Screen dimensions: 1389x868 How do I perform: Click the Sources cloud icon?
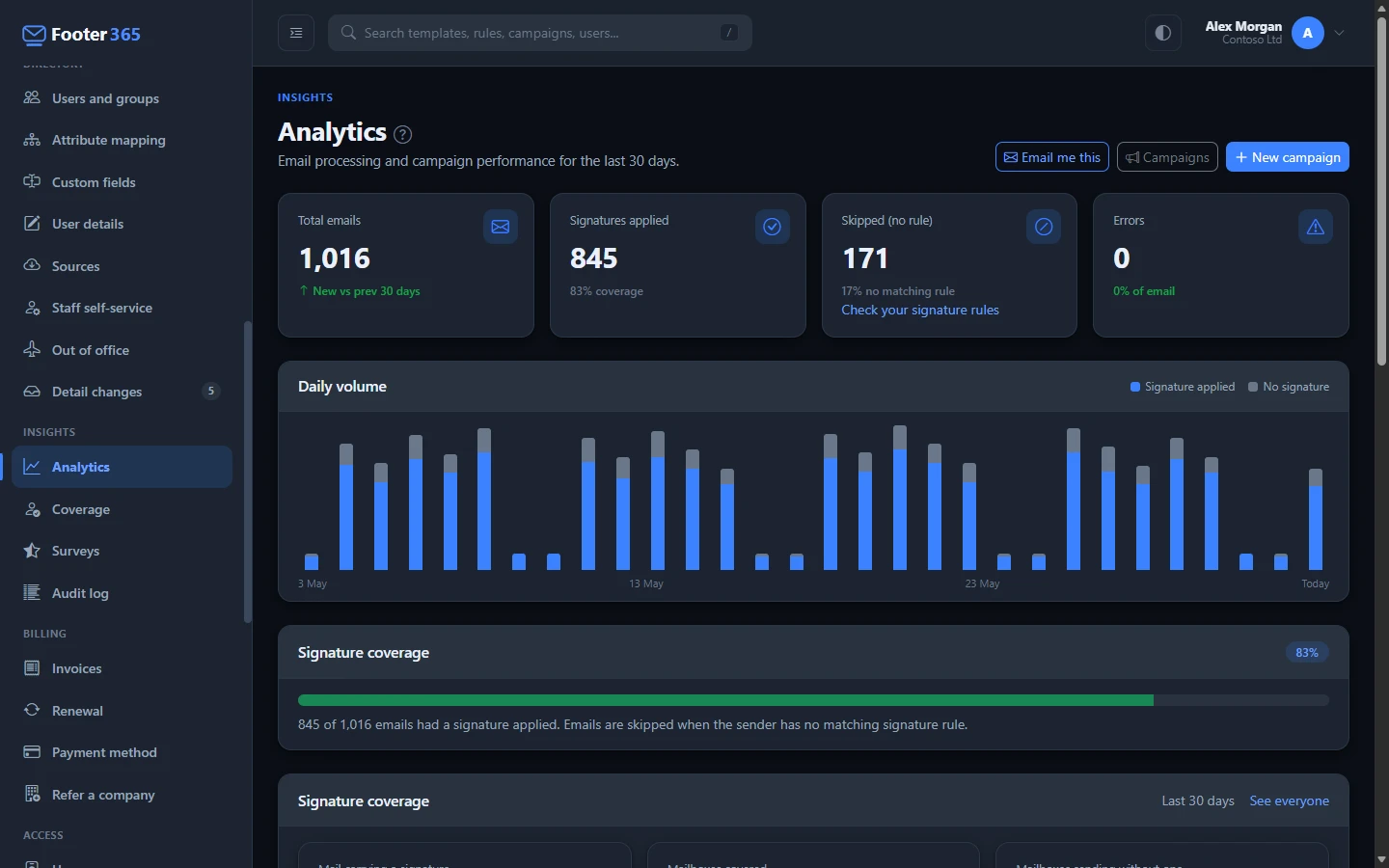pyautogui.click(x=32, y=265)
